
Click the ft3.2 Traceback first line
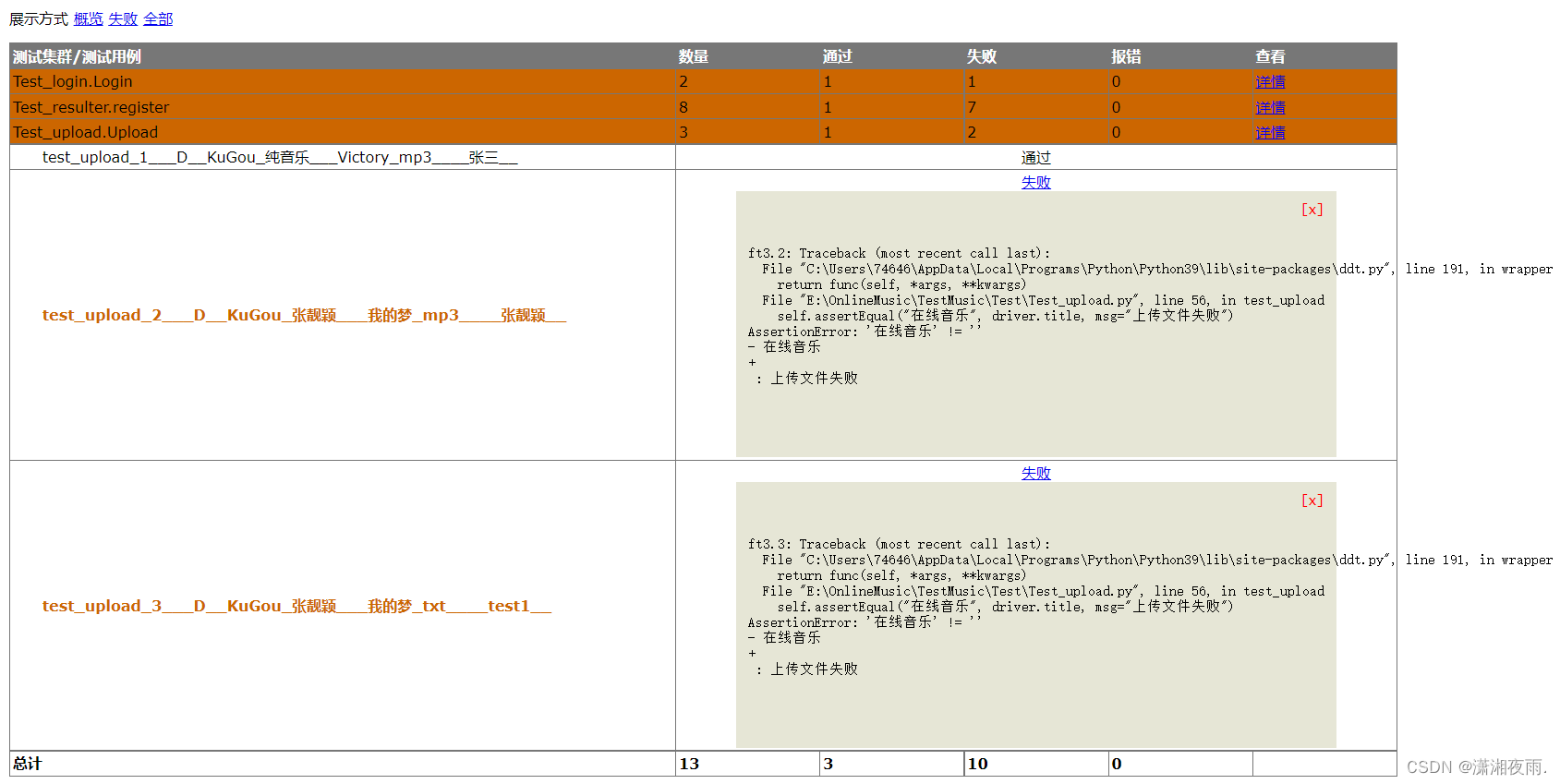[x=899, y=253]
